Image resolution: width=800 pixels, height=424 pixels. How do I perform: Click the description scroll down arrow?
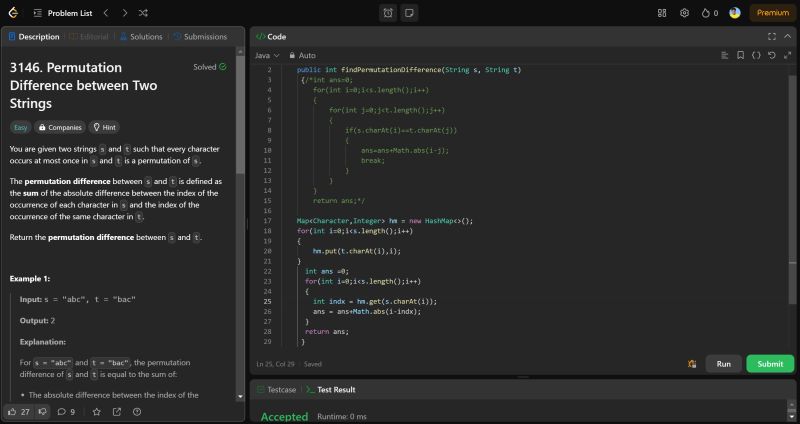point(240,396)
